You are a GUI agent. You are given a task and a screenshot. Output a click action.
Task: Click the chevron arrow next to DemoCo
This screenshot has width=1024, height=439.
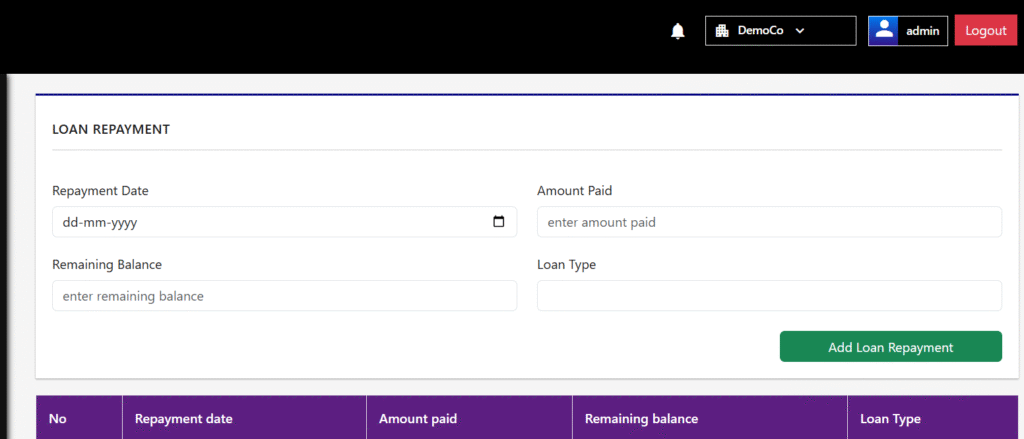(x=800, y=31)
